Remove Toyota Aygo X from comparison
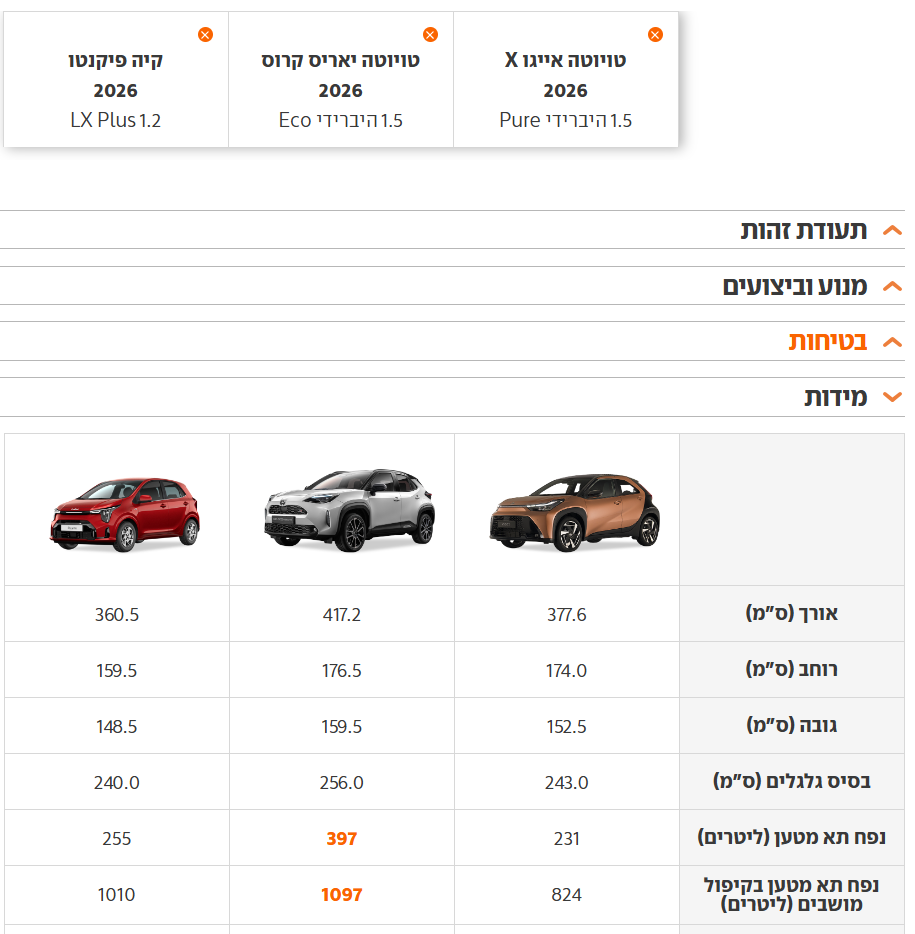This screenshot has width=915, height=934. click(x=655, y=35)
